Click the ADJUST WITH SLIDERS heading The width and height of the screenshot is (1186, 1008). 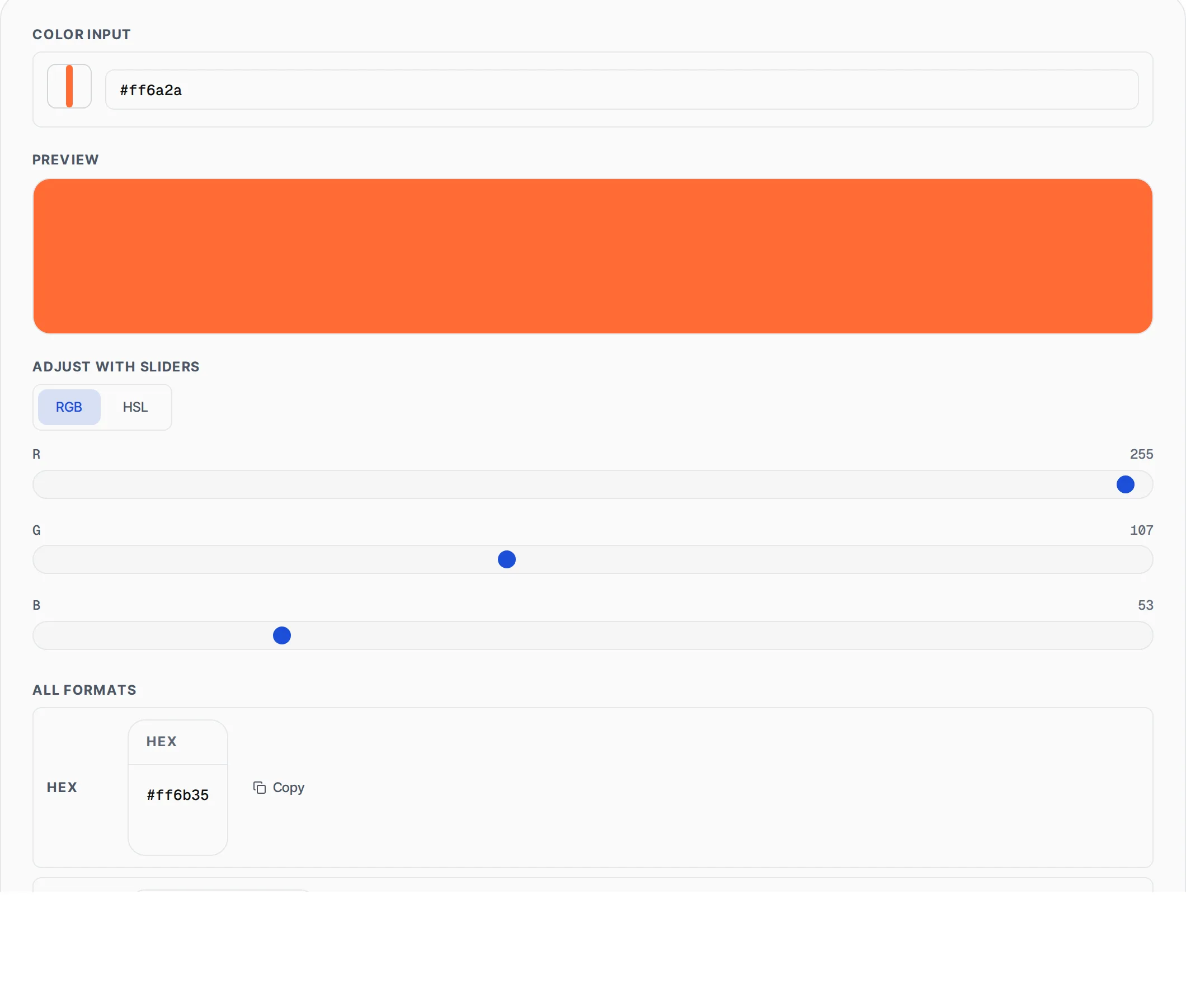click(x=116, y=367)
